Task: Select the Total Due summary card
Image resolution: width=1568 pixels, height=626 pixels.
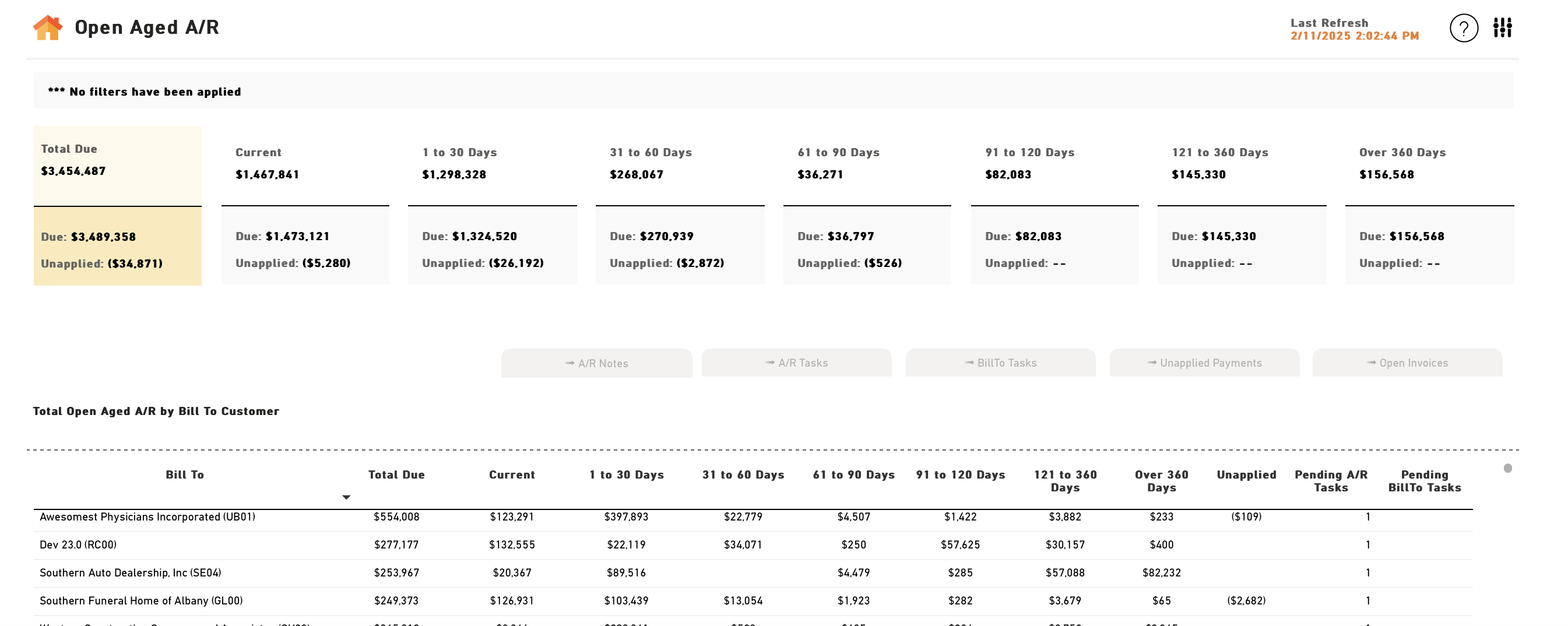Action: tap(118, 206)
